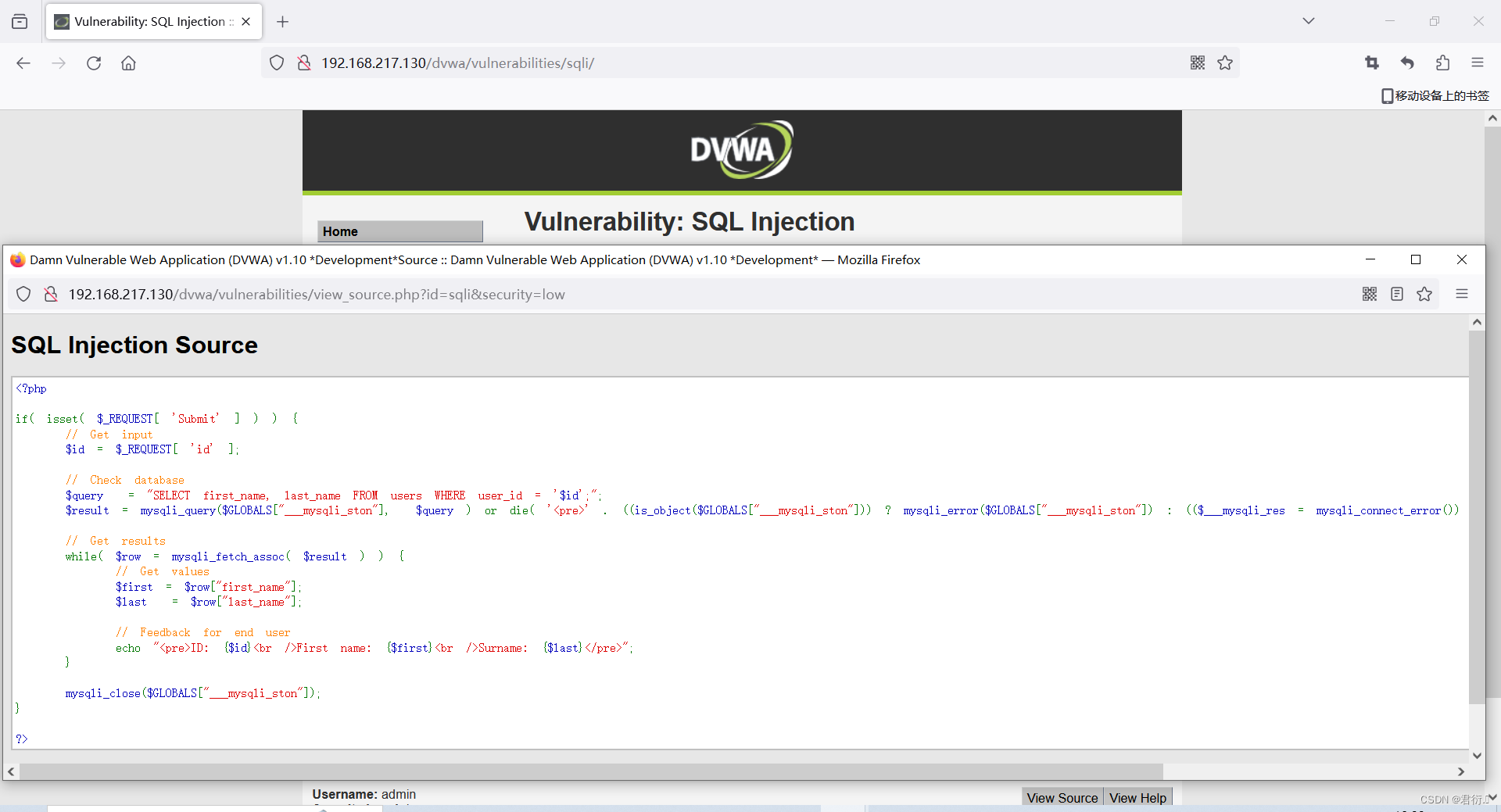Reload the DVWA page in main window
Viewport: 1501px width, 812px height.
coord(94,63)
